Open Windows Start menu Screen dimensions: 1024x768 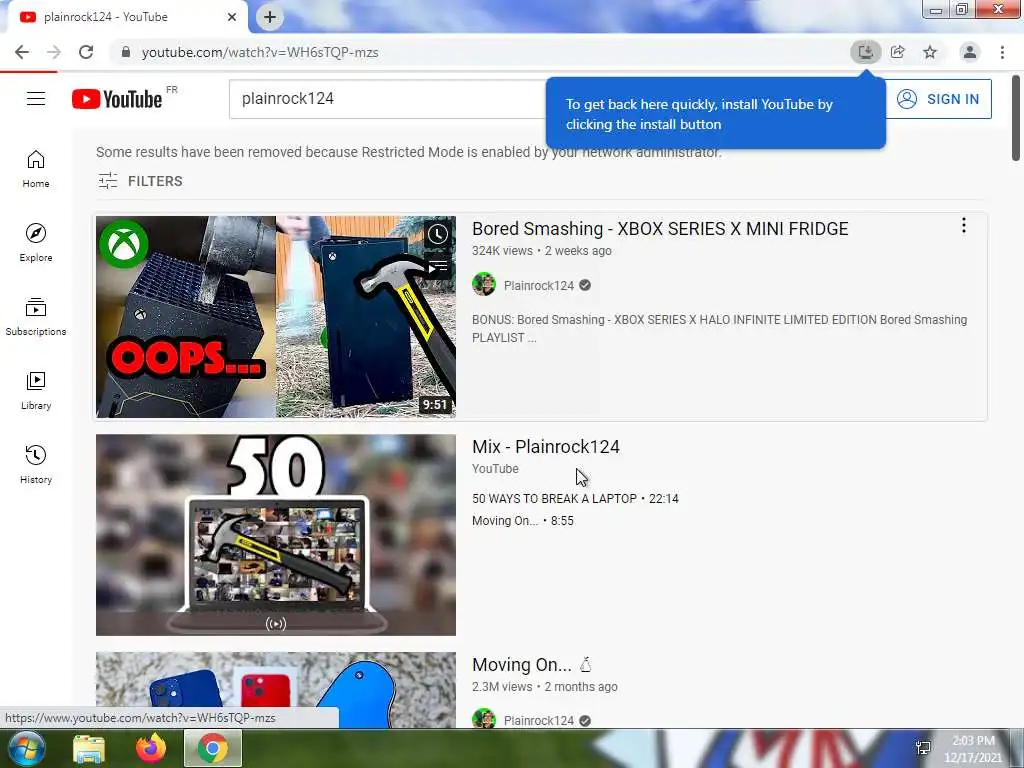click(x=25, y=748)
